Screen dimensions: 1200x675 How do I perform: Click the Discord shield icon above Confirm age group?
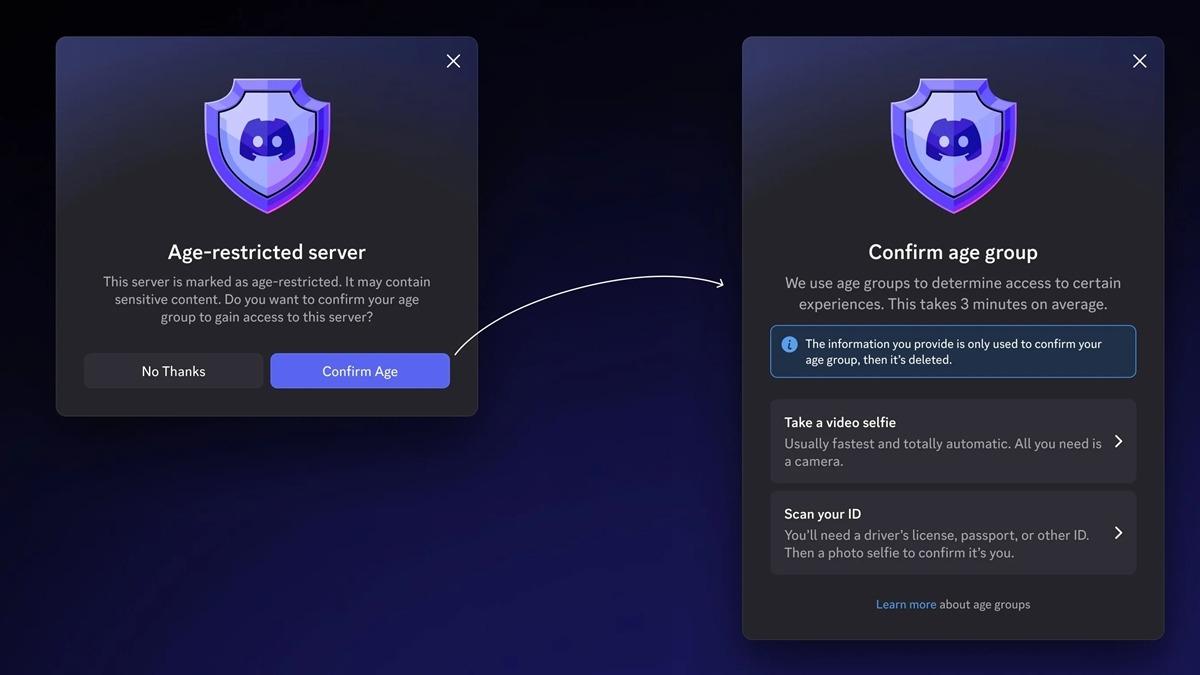click(x=953, y=145)
